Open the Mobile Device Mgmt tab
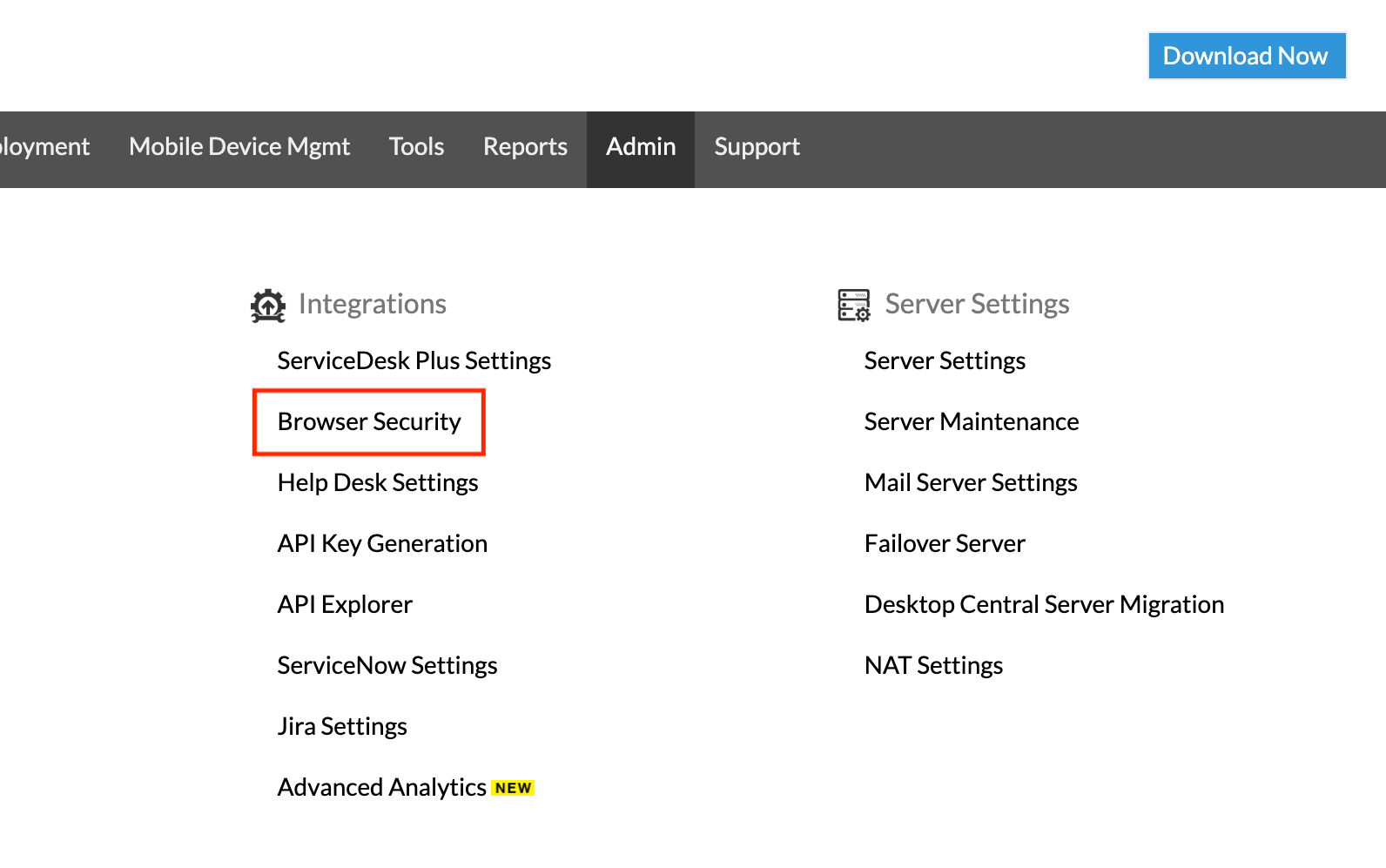This screenshot has height=868, width=1386. point(239,147)
